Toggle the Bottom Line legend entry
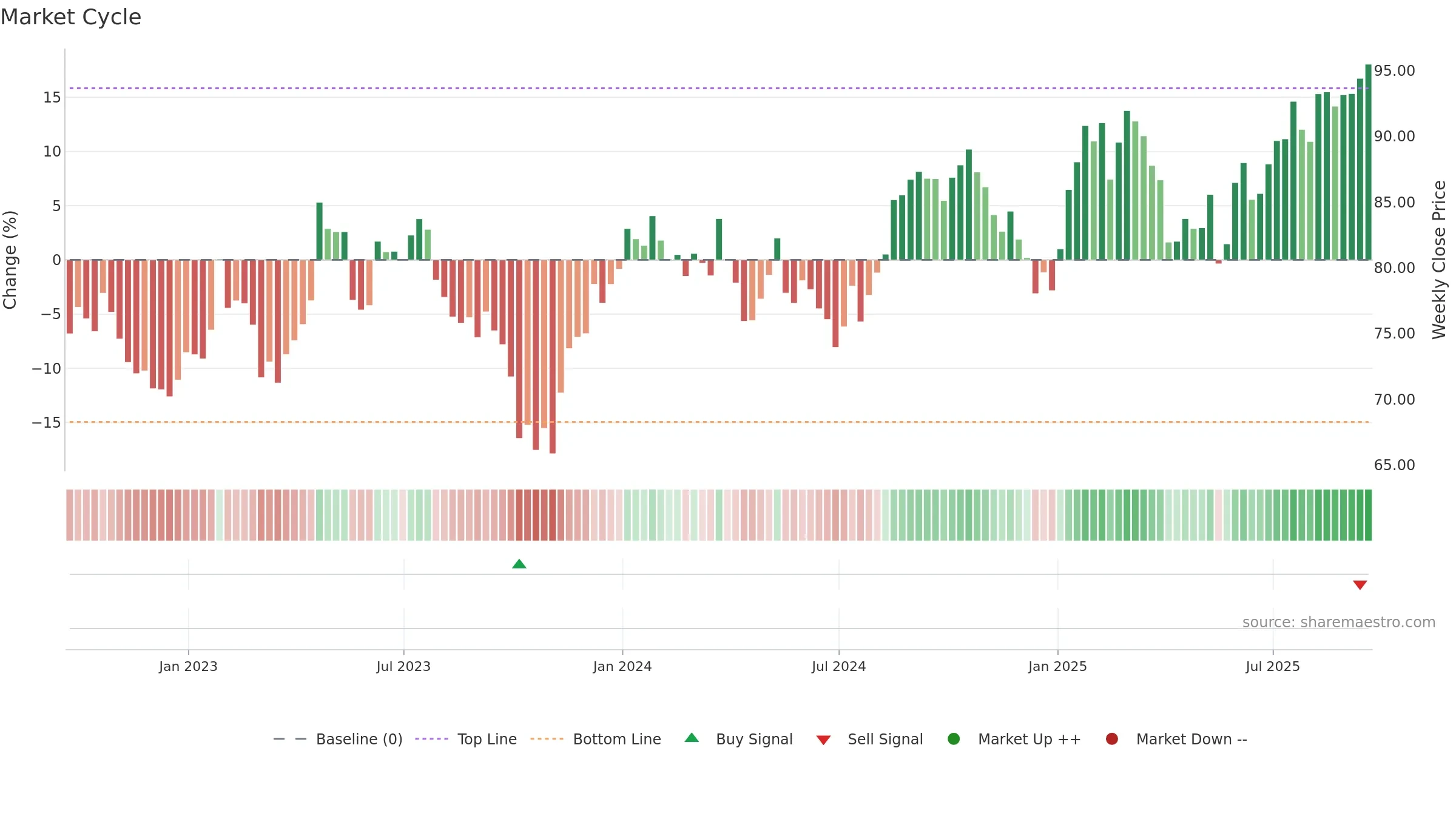The height and width of the screenshot is (819, 1456). 596,739
